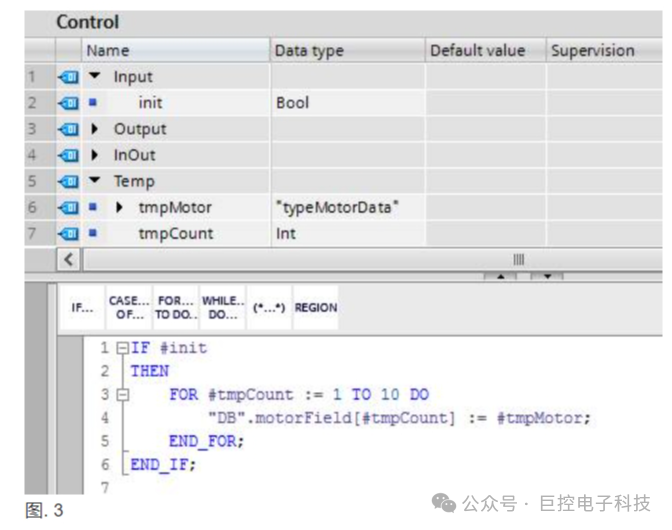The height and width of the screenshot is (530, 672).
Task: Click the blue square marker beside tmpMotor
Action: click(x=93, y=207)
